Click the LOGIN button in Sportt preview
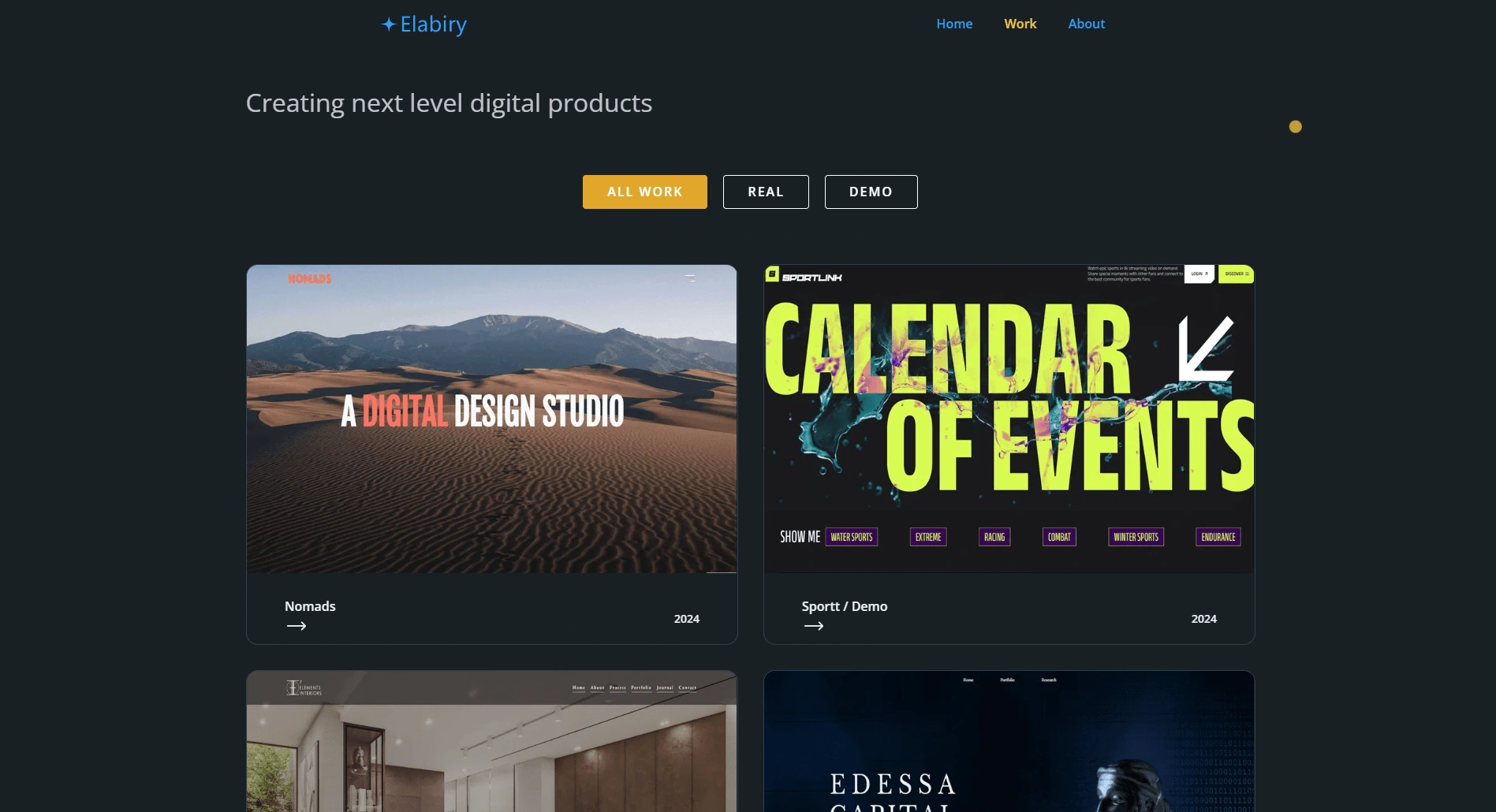 [x=1199, y=274]
